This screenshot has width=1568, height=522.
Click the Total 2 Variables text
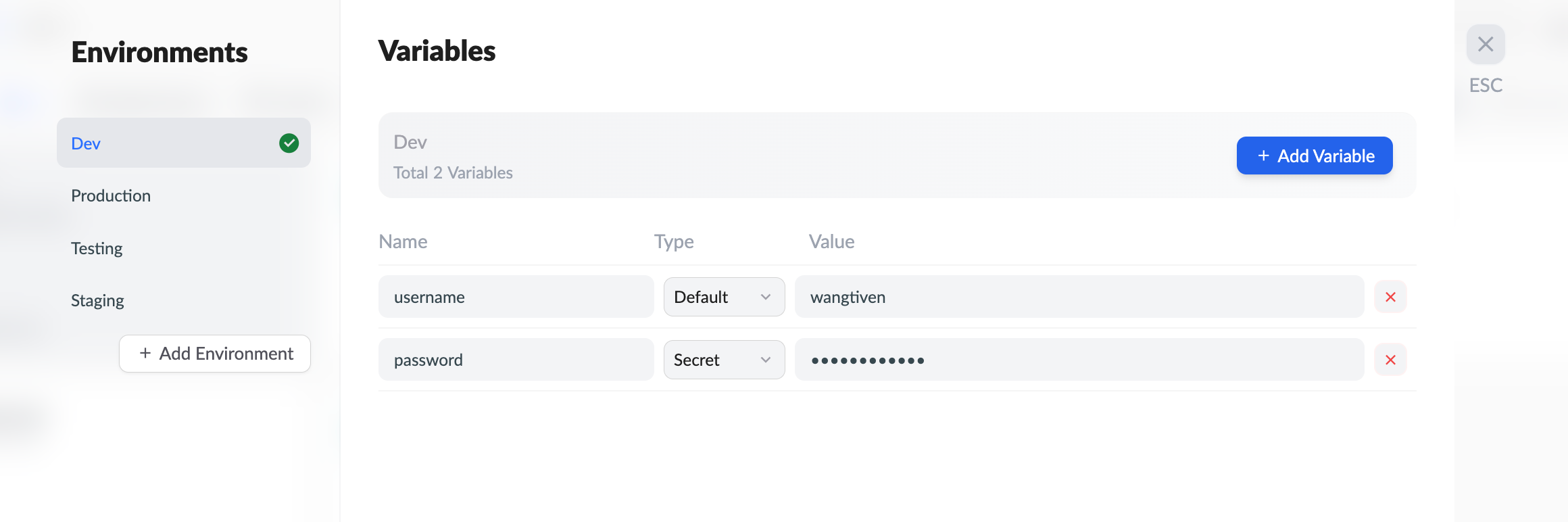point(453,173)
